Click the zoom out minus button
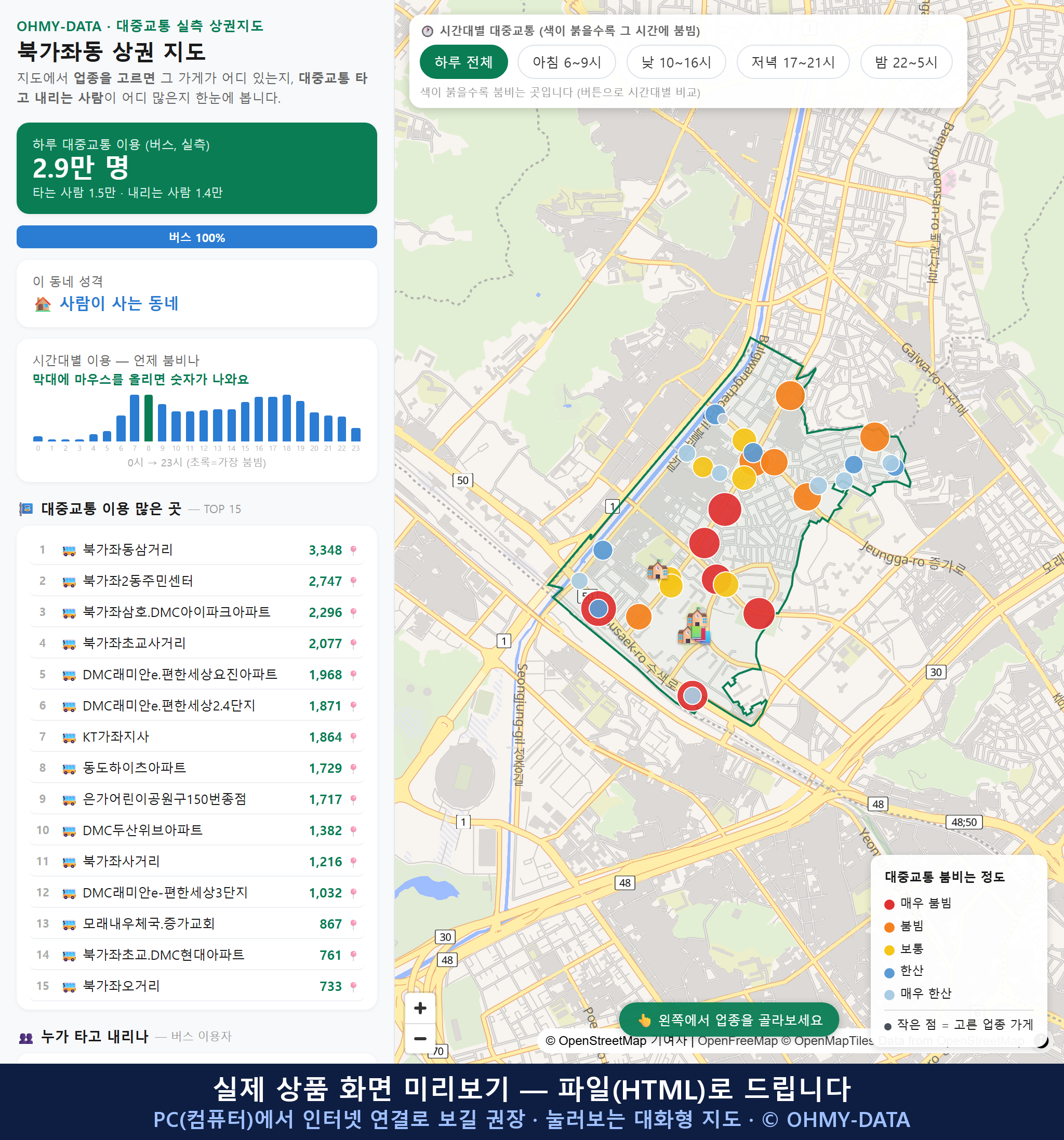Screen dimensions: 1064x1140 click(x=420, y=1039)
